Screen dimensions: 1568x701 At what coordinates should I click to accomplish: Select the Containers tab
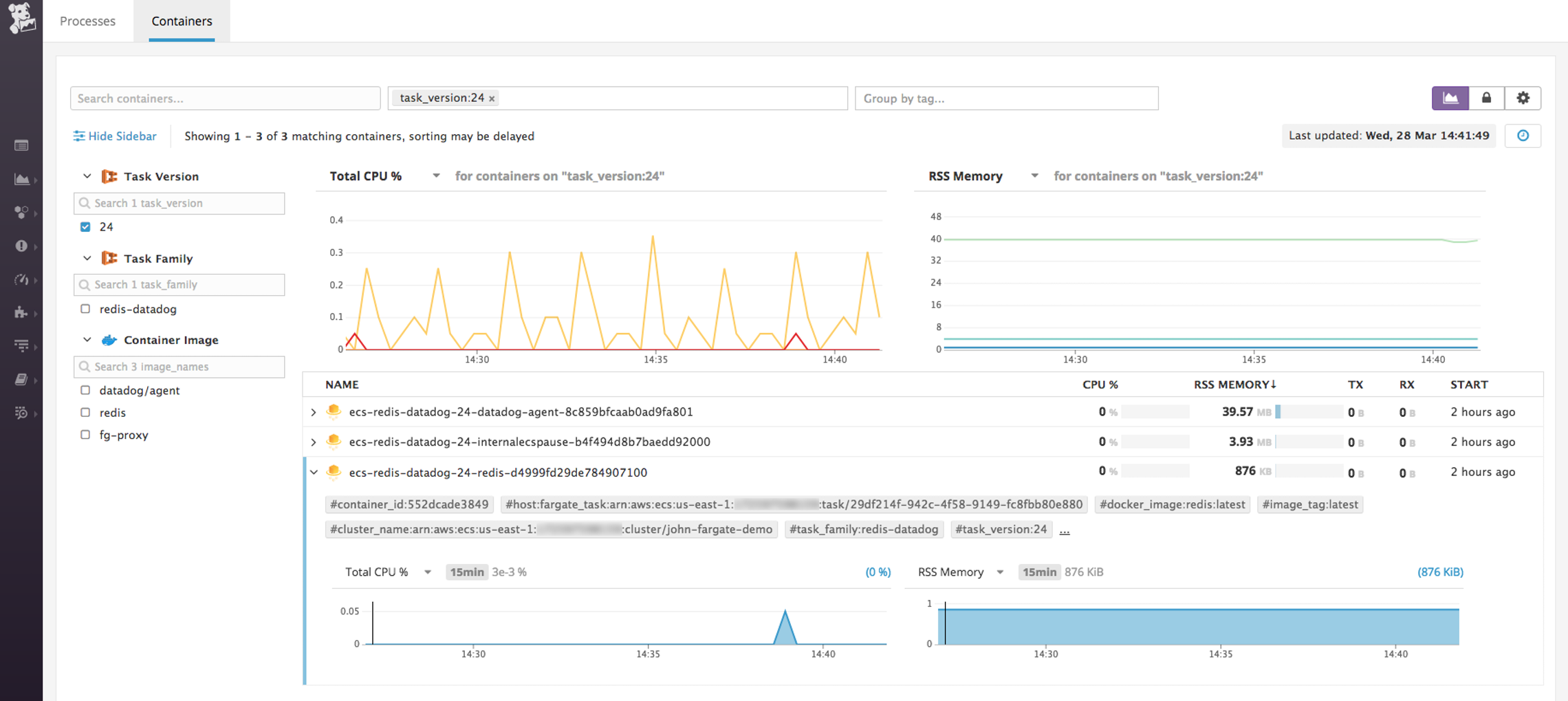coord(181,21)
